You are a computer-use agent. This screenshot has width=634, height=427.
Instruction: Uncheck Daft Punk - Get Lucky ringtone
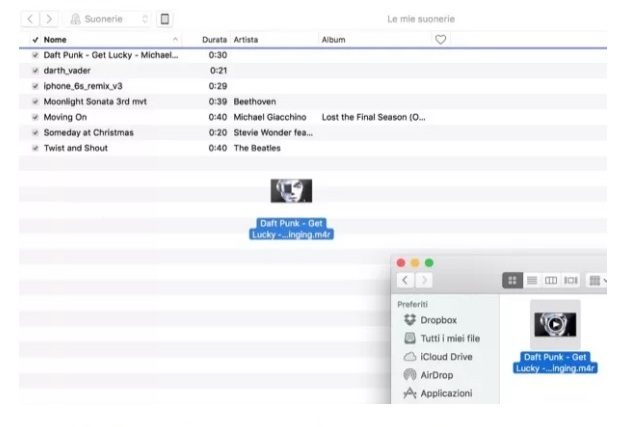pyautogui.click(x=35, y=55)
